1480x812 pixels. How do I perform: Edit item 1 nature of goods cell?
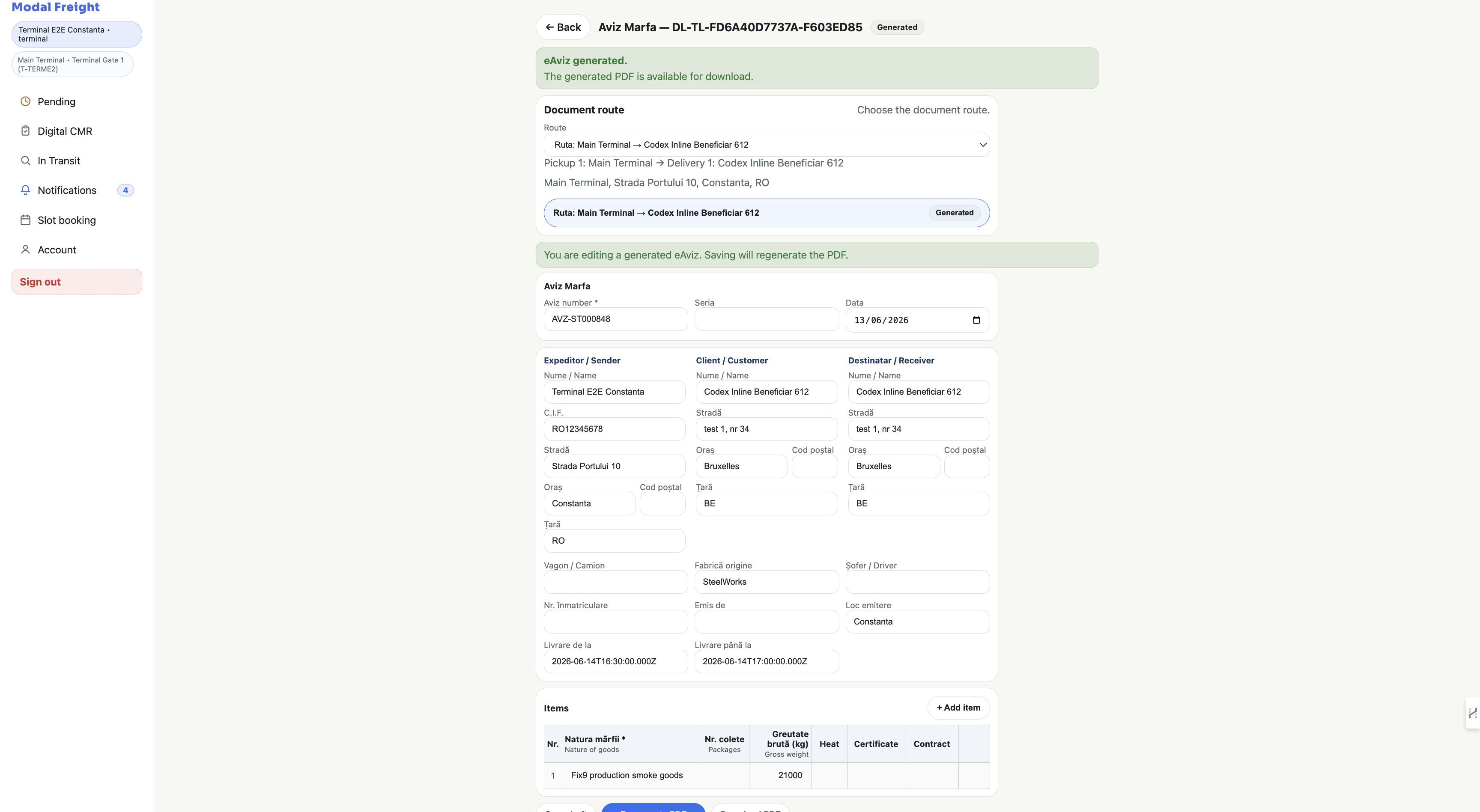(x=631, y=775)
